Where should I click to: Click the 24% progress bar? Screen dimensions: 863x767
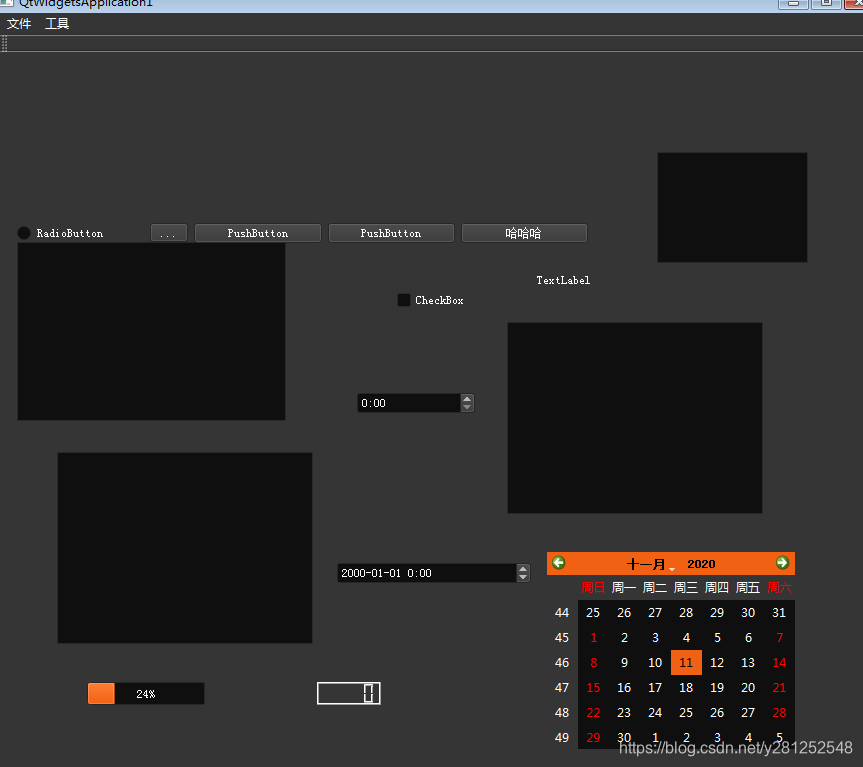[146, 693]
